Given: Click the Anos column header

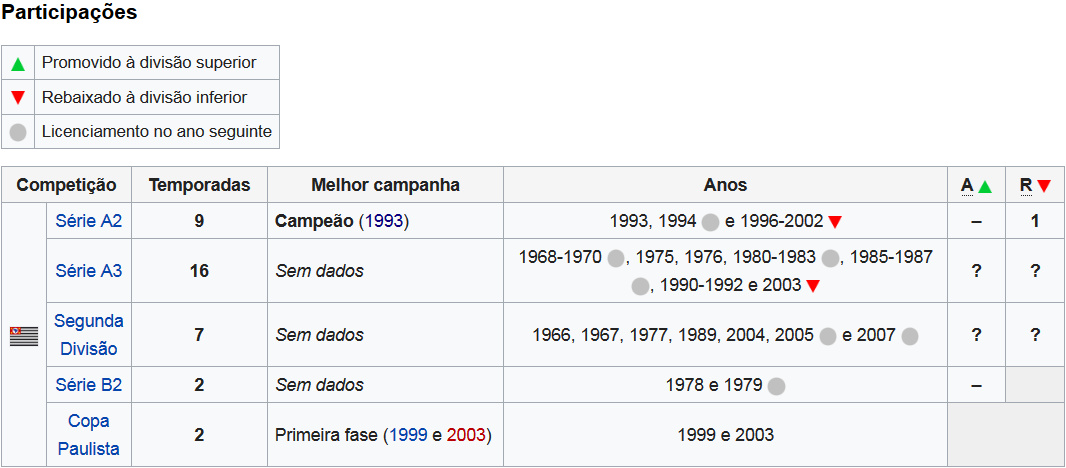Looking at the screenshot, I should click(725, 185).
